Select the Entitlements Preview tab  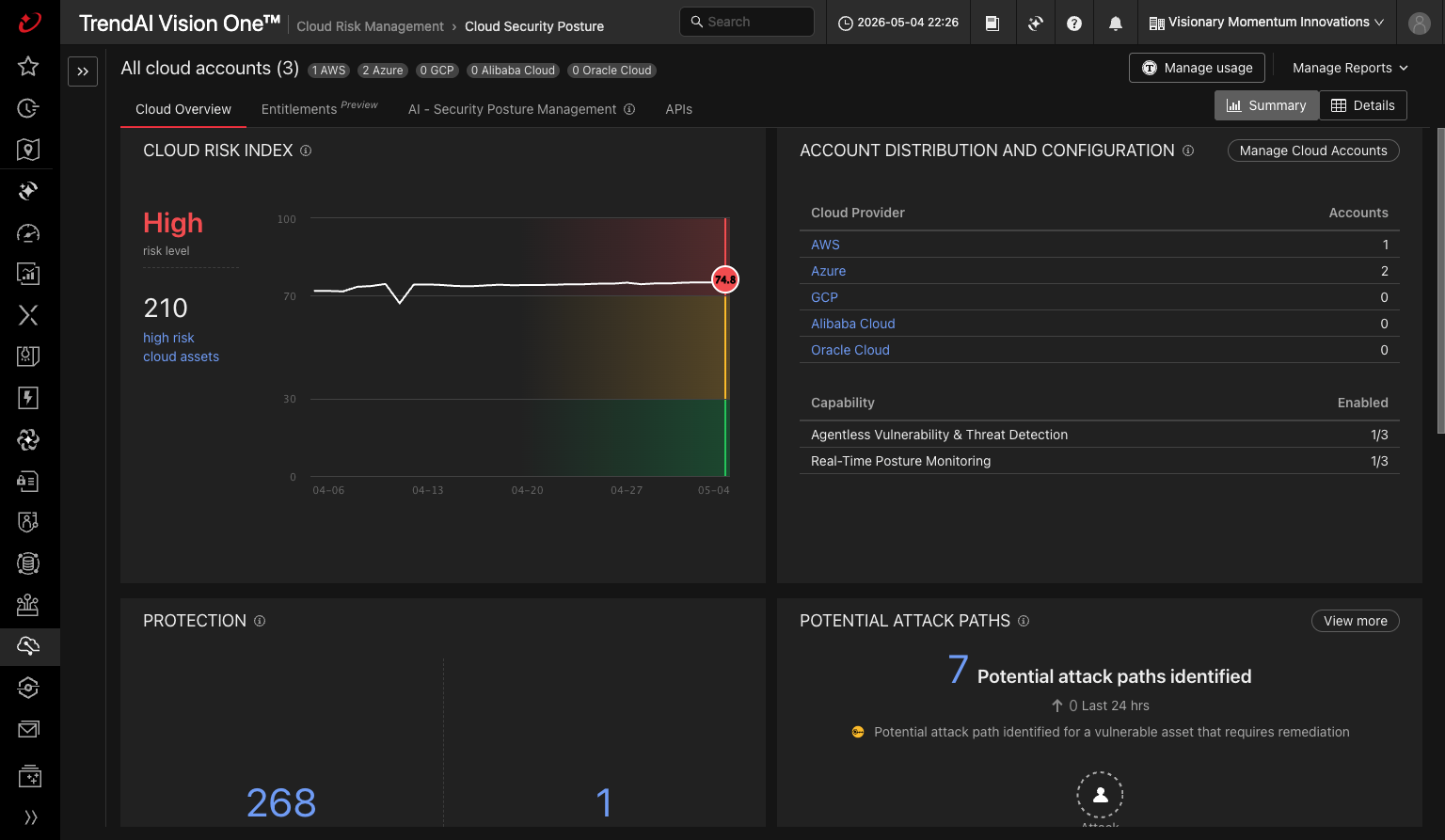319,108
